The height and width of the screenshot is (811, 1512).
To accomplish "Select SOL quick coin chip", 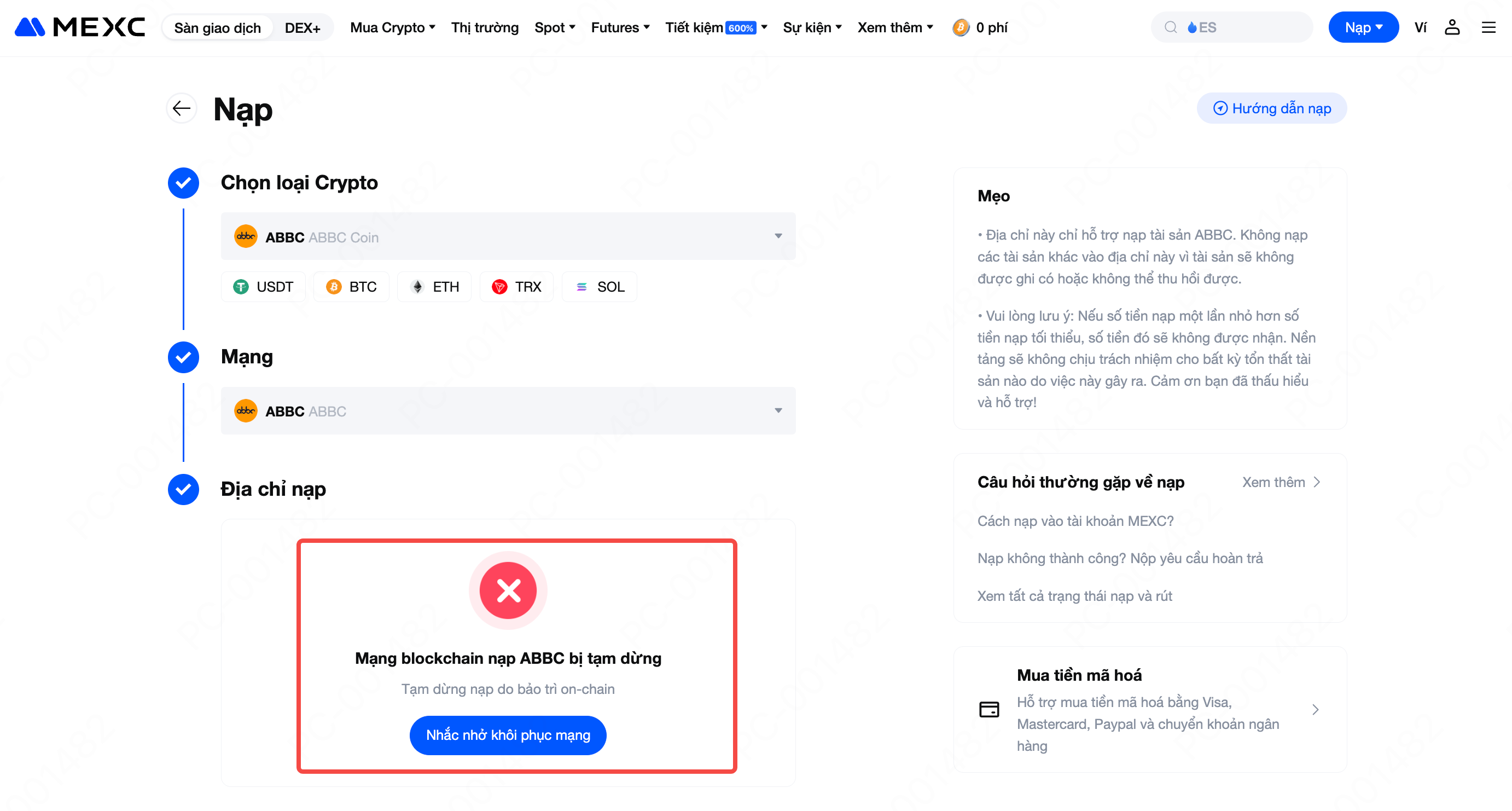I will pyautogui.click(x=600, y=287).
